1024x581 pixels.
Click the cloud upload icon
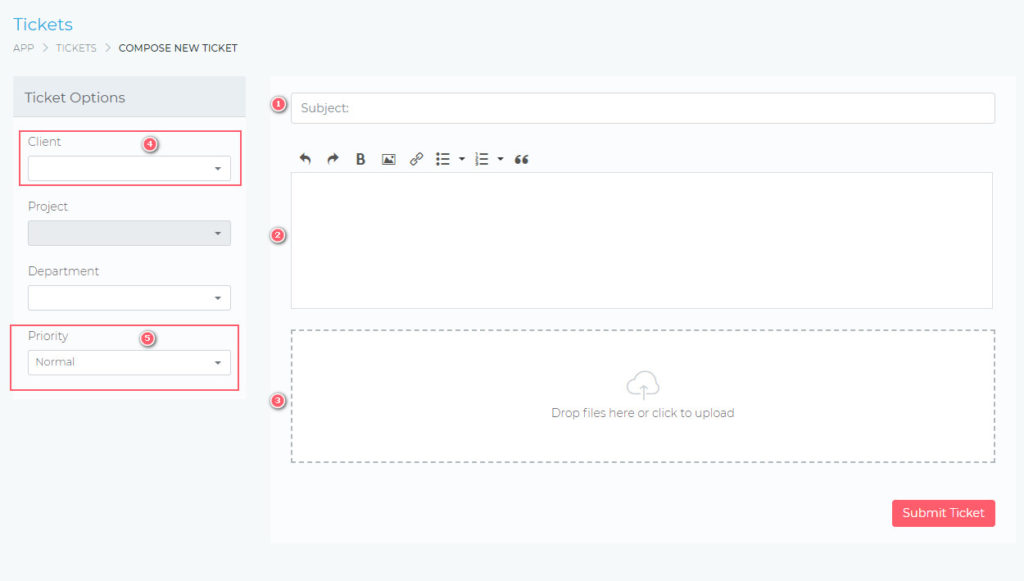(x=643, y=384)
